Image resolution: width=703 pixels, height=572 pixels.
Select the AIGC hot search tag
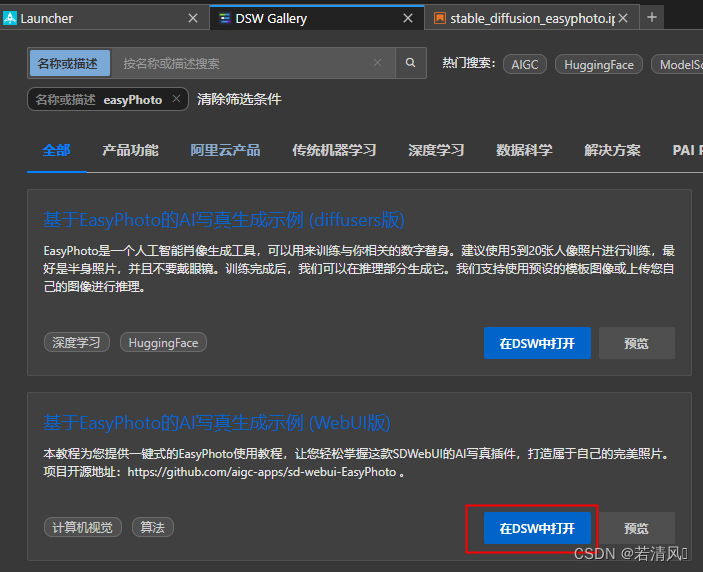click(525, 65)
